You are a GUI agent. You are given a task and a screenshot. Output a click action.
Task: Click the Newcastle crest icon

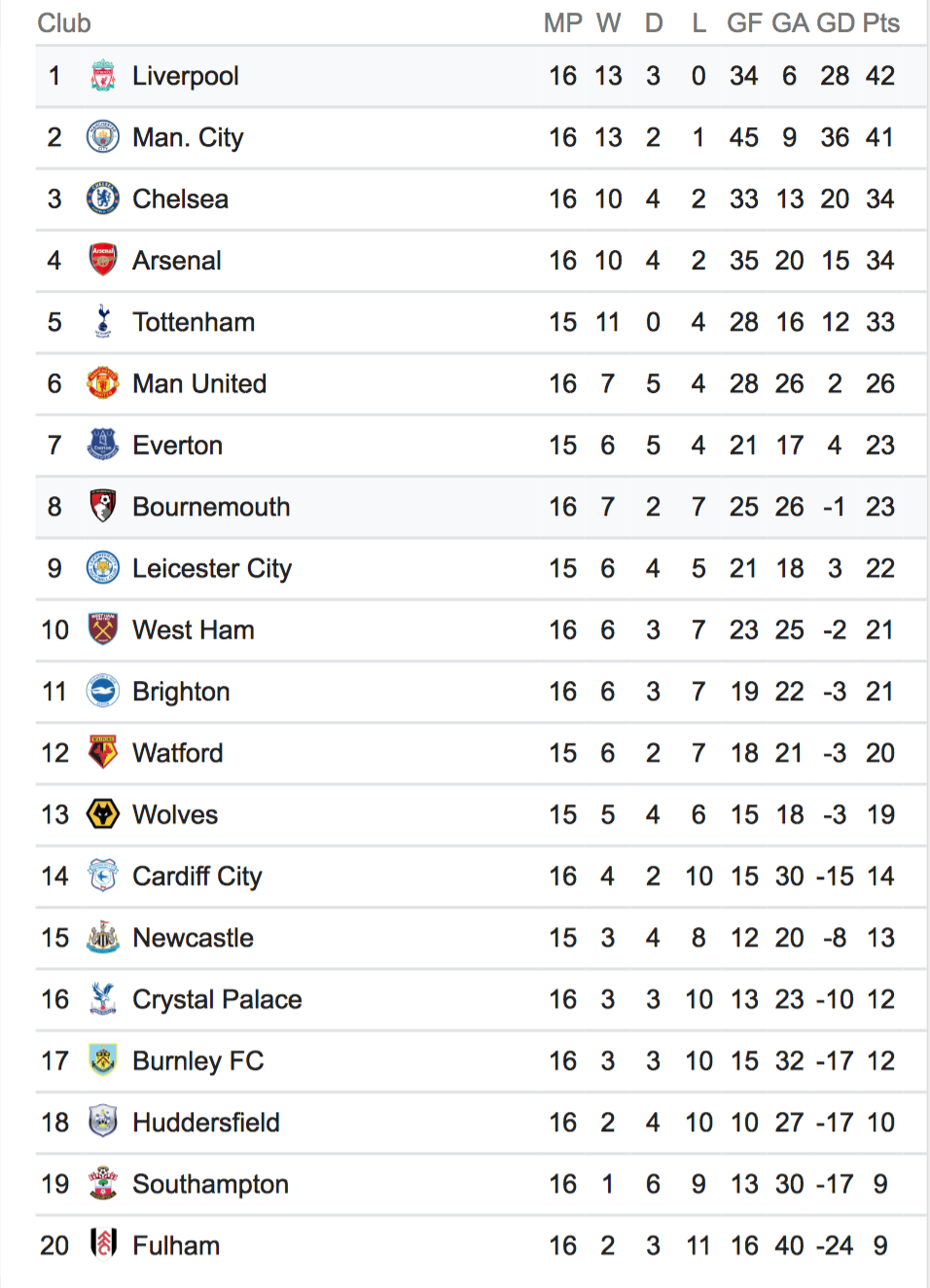point(103,937)
